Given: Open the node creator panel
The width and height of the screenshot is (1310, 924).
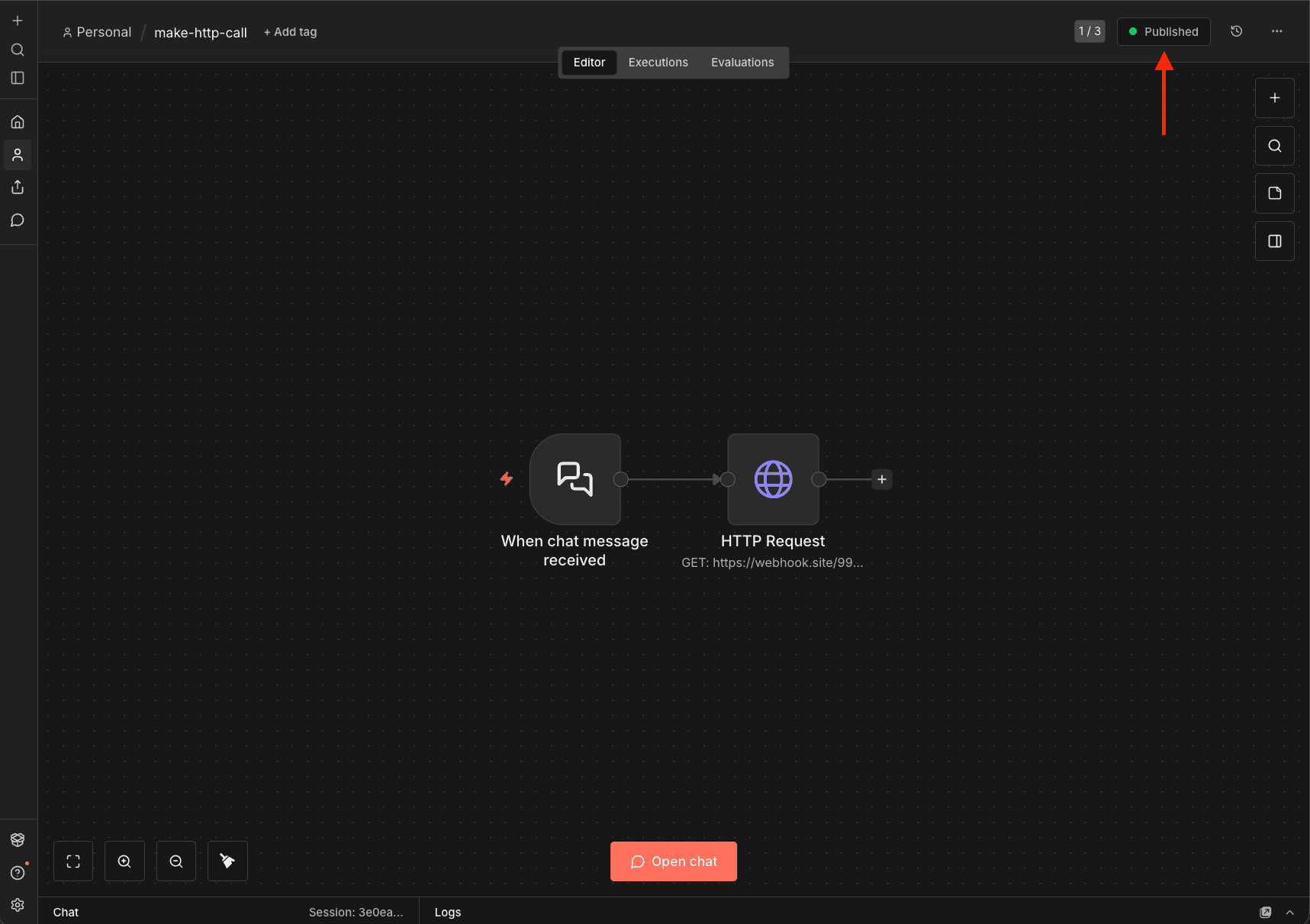Looking at the screenshot, I should tap(1273, 98).
